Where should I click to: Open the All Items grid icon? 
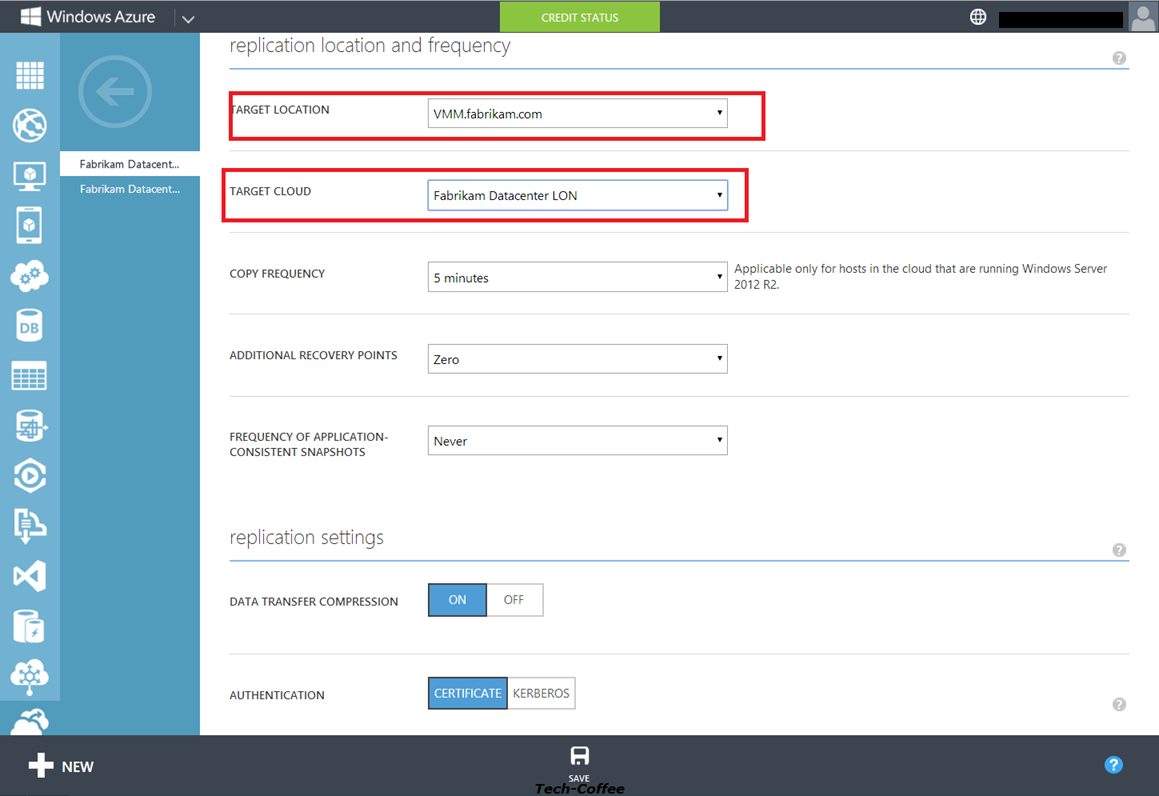[30, 75]
